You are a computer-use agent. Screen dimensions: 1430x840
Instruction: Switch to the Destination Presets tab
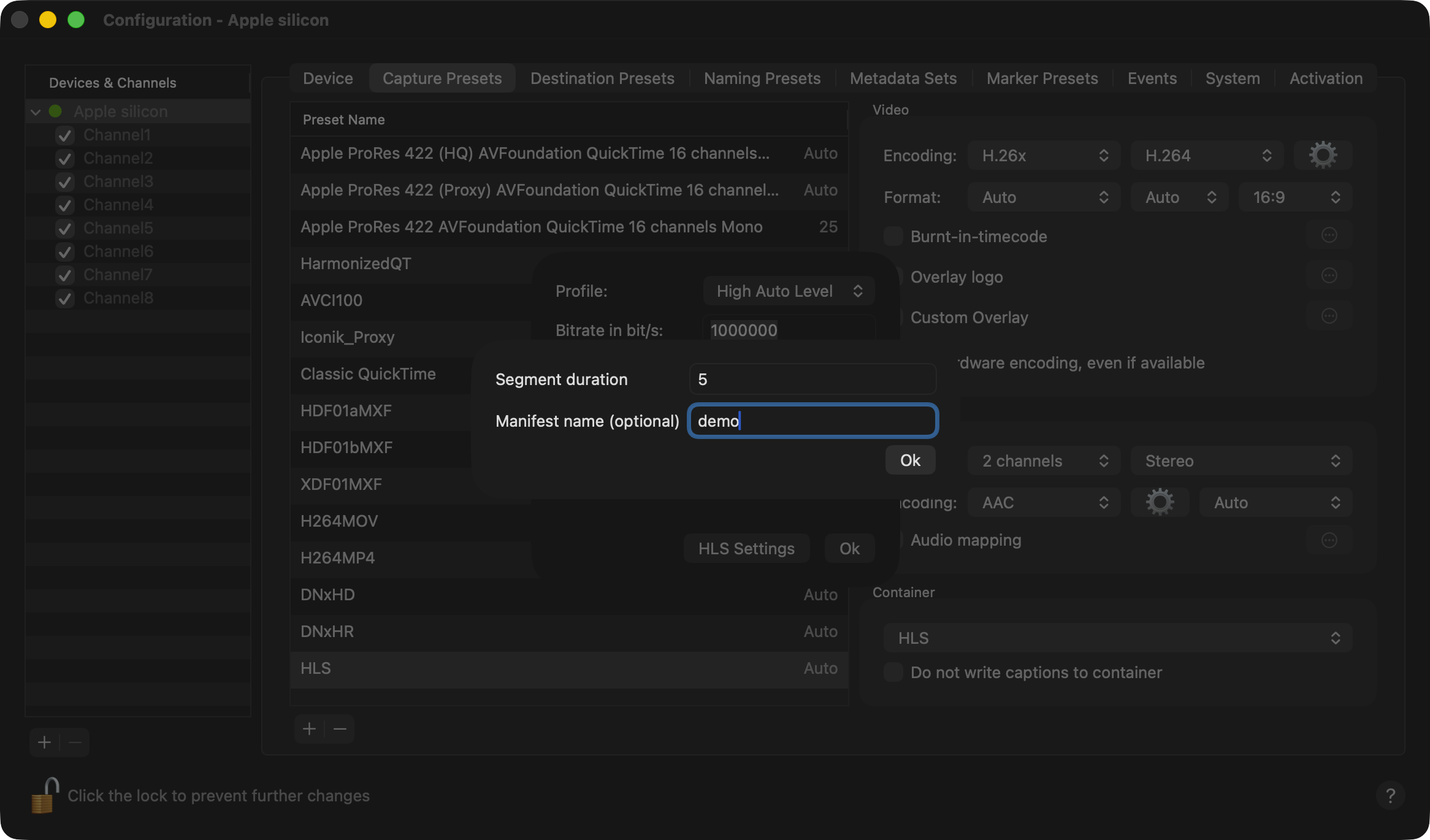tap(602, 78)
